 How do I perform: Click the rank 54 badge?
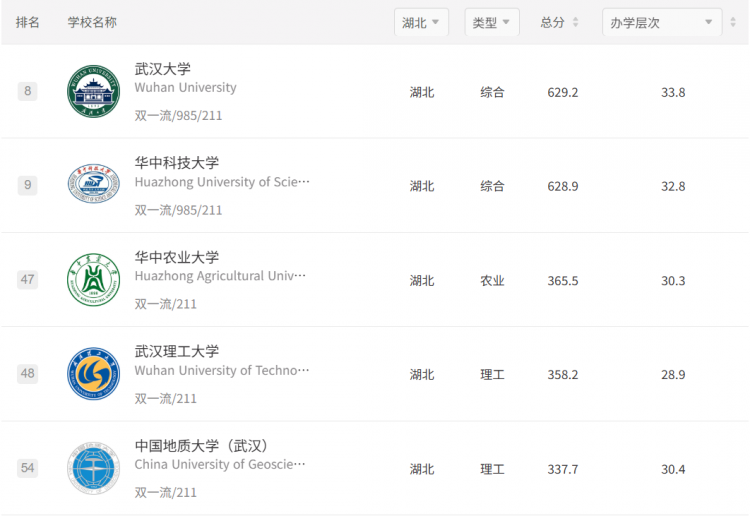(x=27, y=468)
